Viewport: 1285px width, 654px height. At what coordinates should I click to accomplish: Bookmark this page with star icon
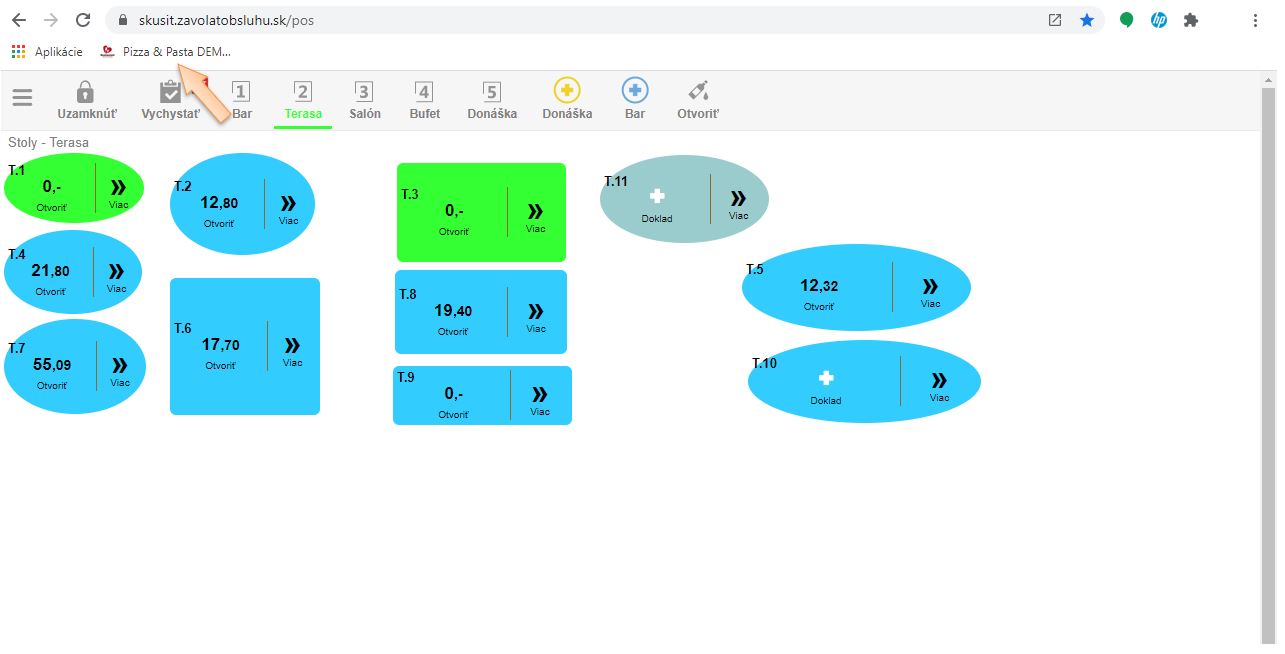(x=1087, y=20)
